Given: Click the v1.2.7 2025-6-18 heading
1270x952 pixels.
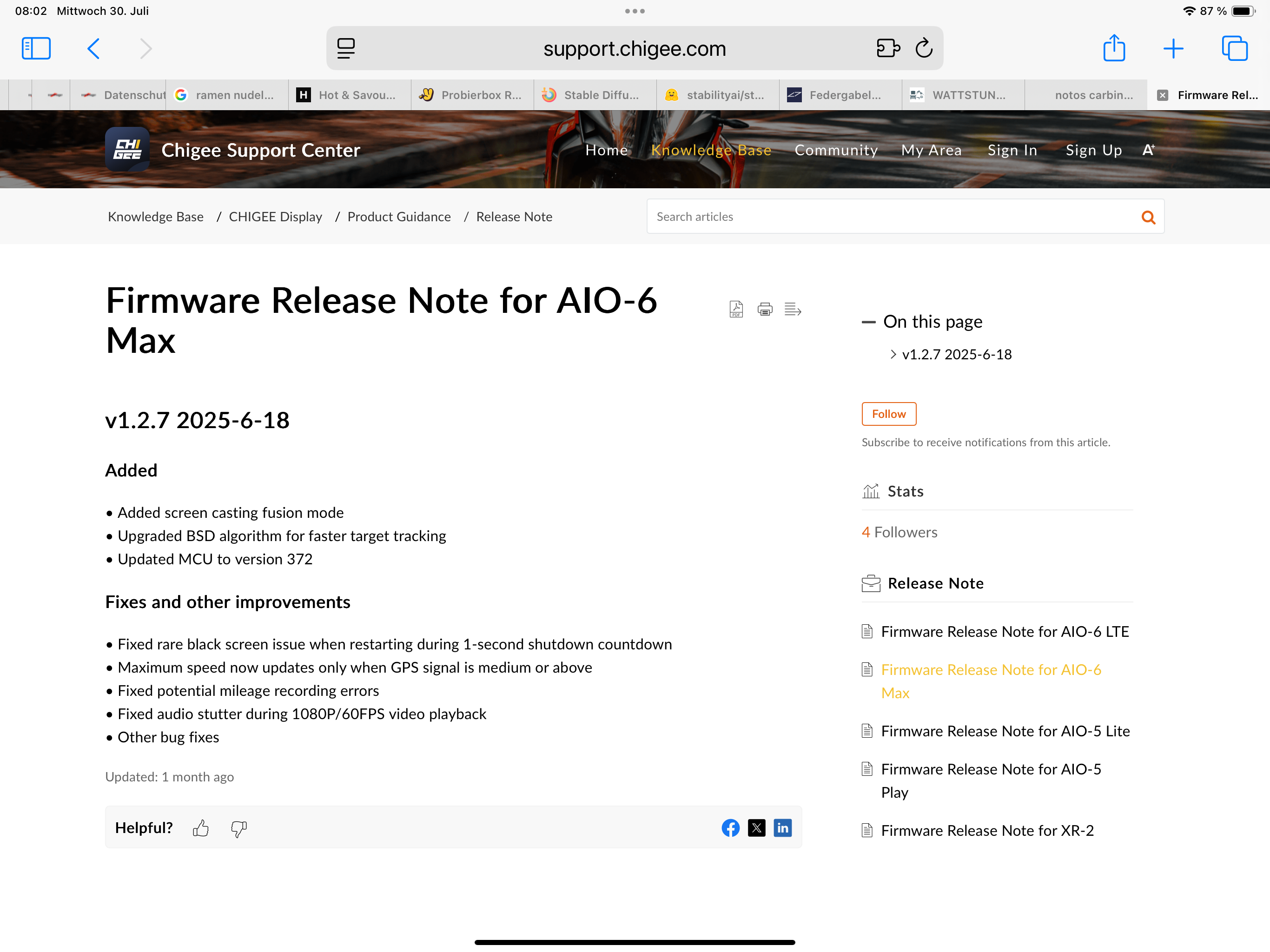Looking at the screenshot, I should click(x=197, y=420).
